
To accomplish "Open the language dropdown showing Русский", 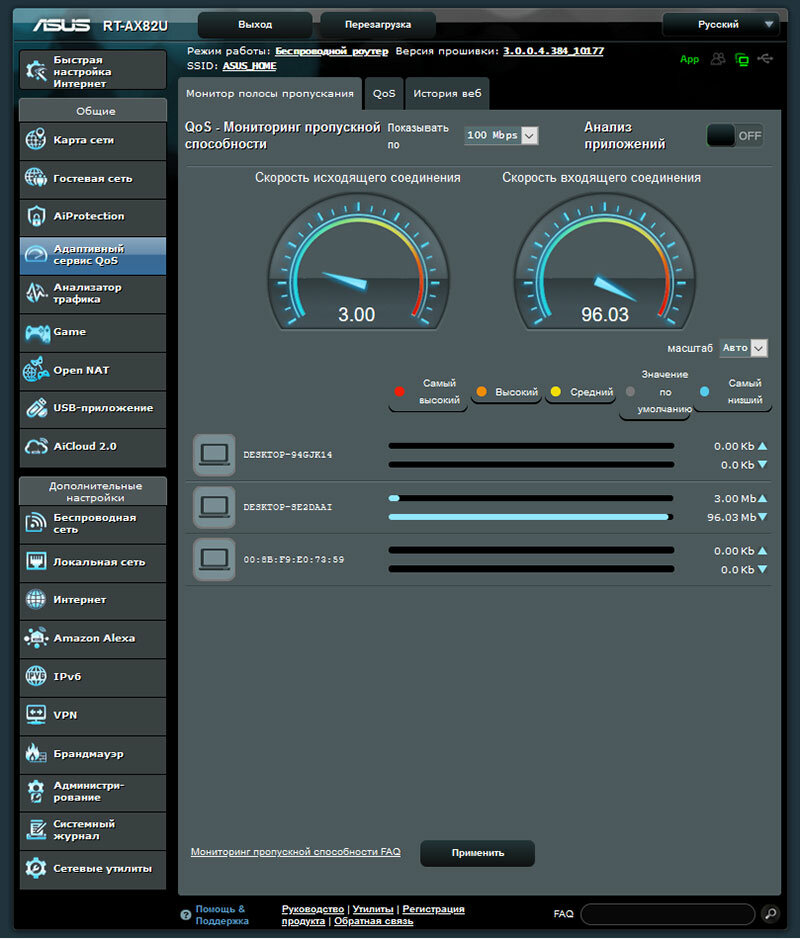I will [x=722, y=25].
